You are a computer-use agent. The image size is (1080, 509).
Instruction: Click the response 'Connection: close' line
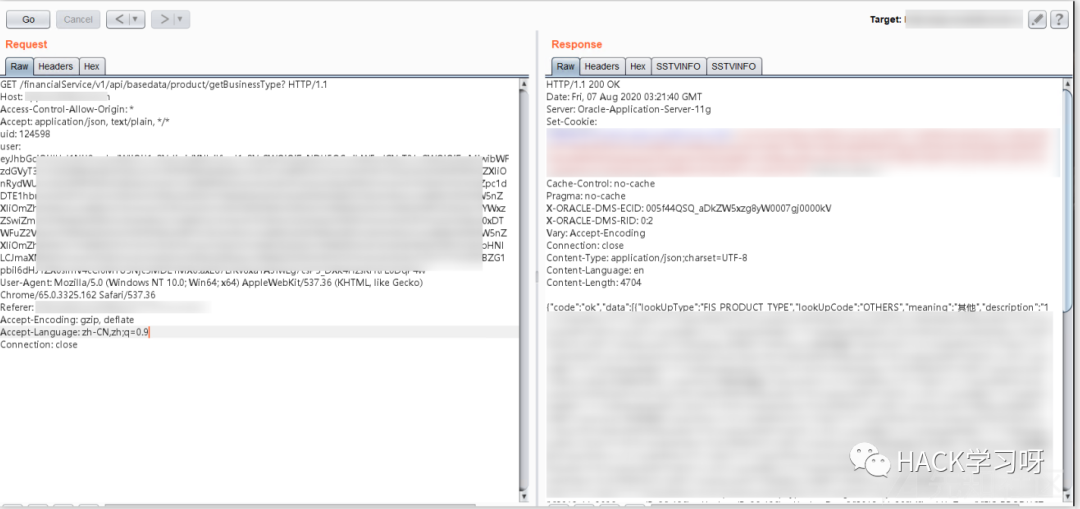(x=585, y=246)
